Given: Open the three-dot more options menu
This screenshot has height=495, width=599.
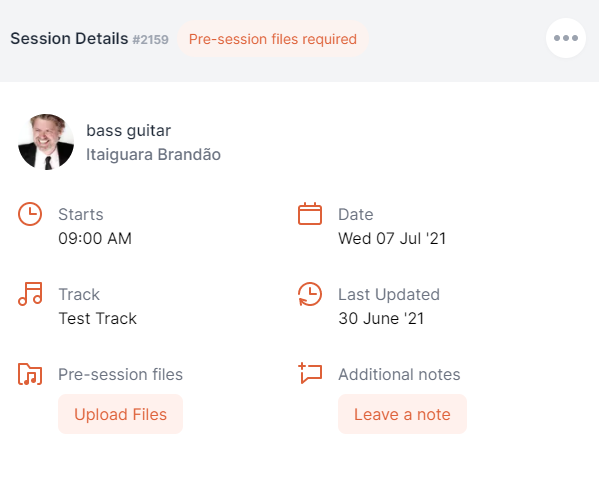Looking at the screenshot, I should pos(566,38).
